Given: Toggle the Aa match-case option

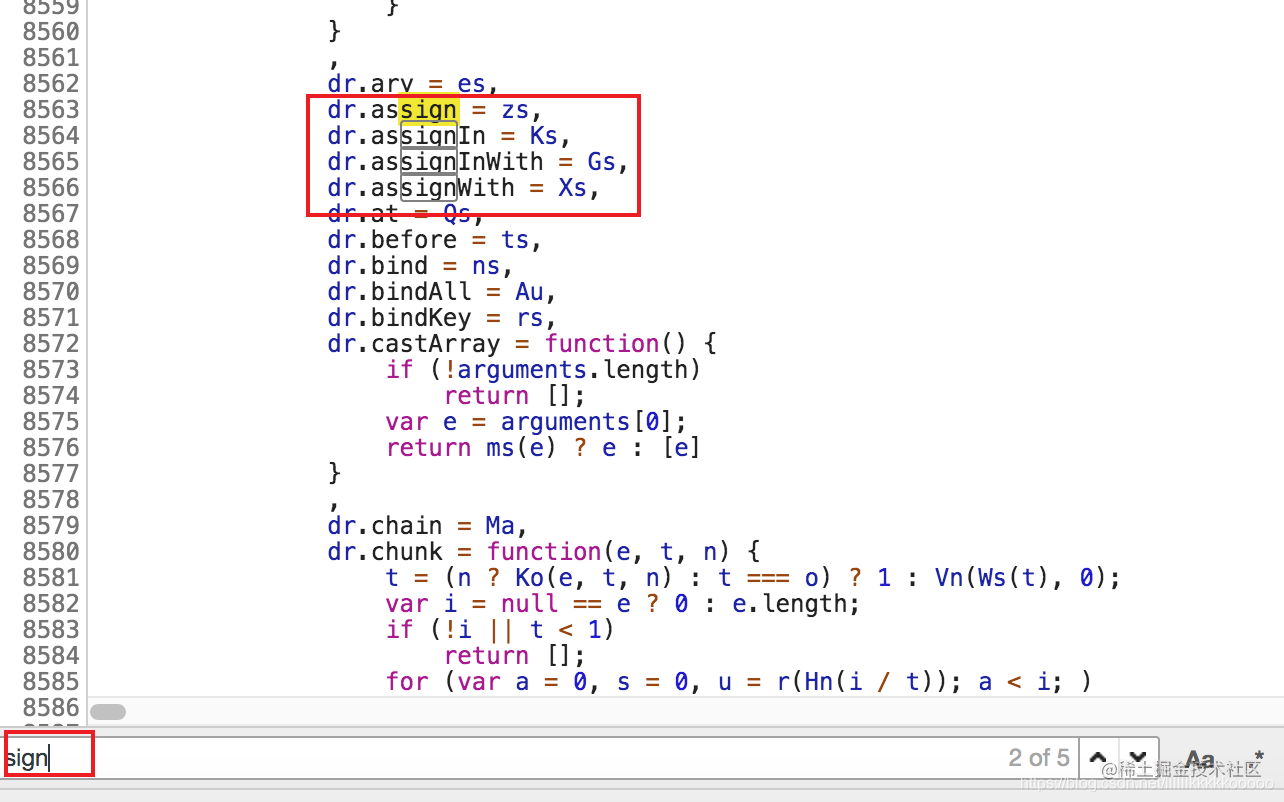Looking at the screenshot, I should tap(1200, 759).
